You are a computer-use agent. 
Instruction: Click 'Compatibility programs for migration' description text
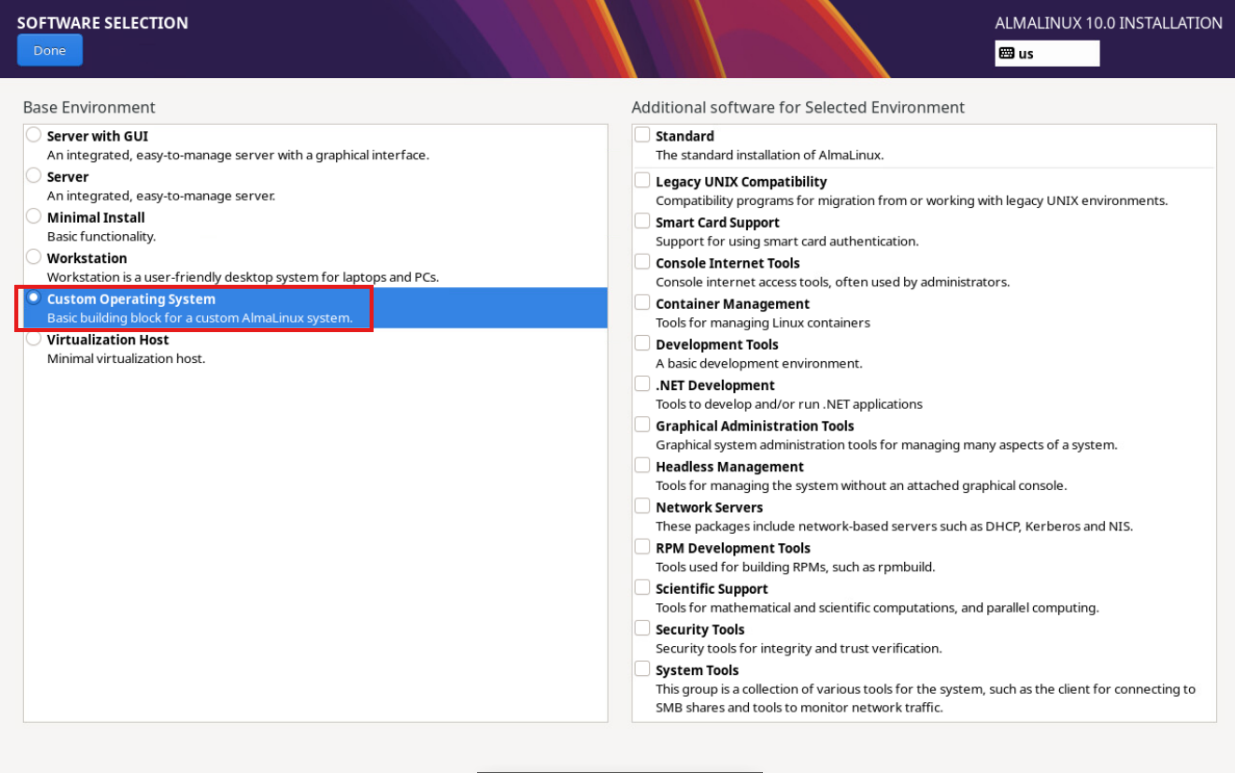coord(912,201)
